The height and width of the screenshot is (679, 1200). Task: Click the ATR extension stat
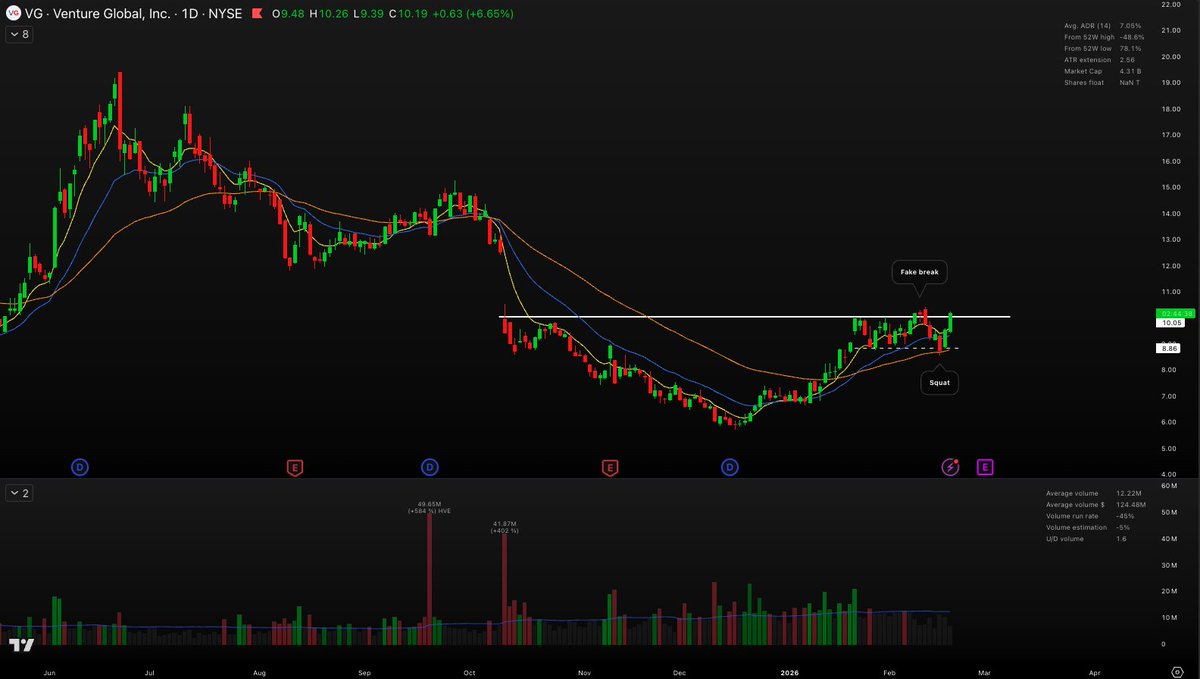point(1099,60)
